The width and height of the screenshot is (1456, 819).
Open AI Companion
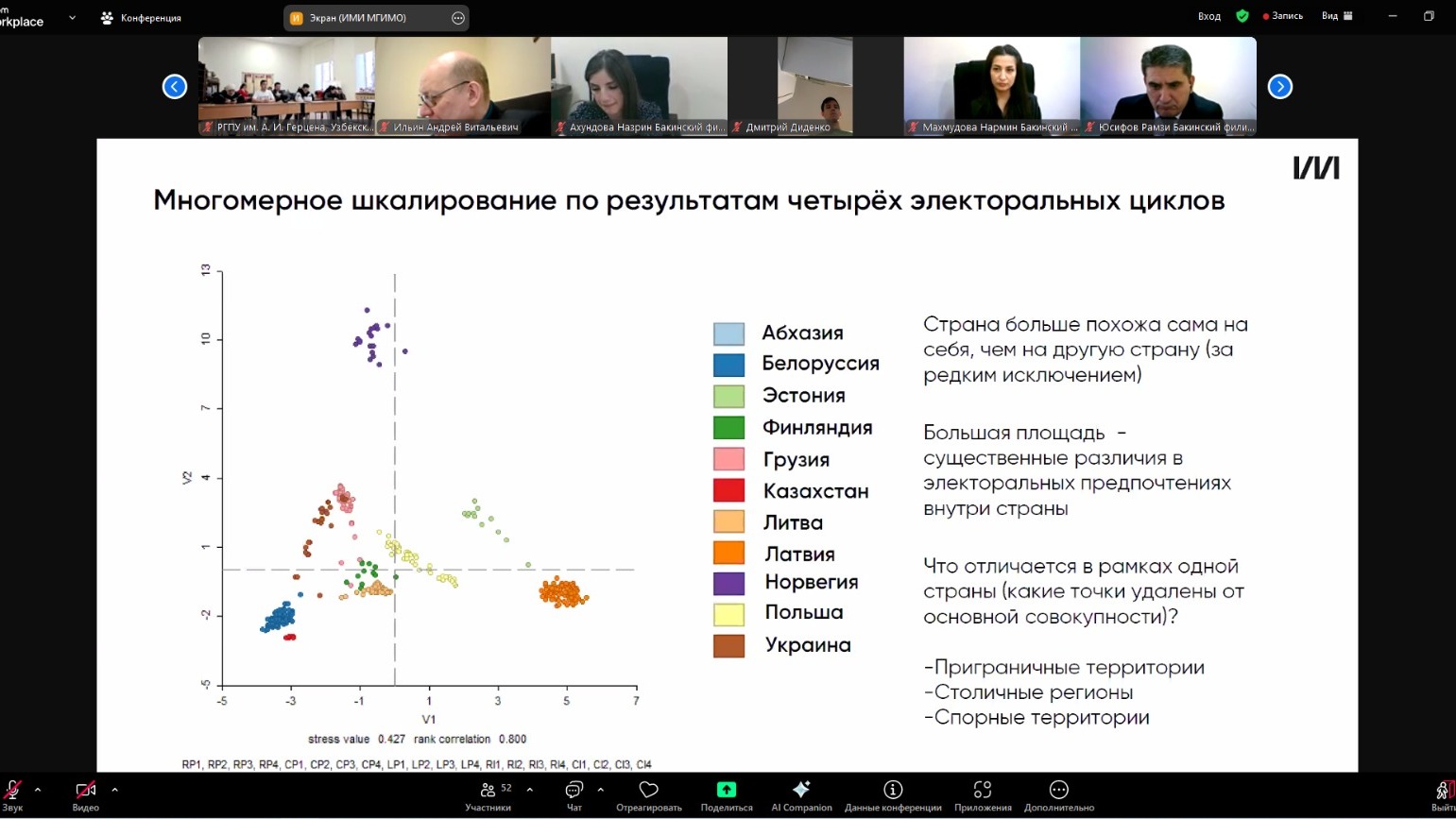tap(801, 794)
